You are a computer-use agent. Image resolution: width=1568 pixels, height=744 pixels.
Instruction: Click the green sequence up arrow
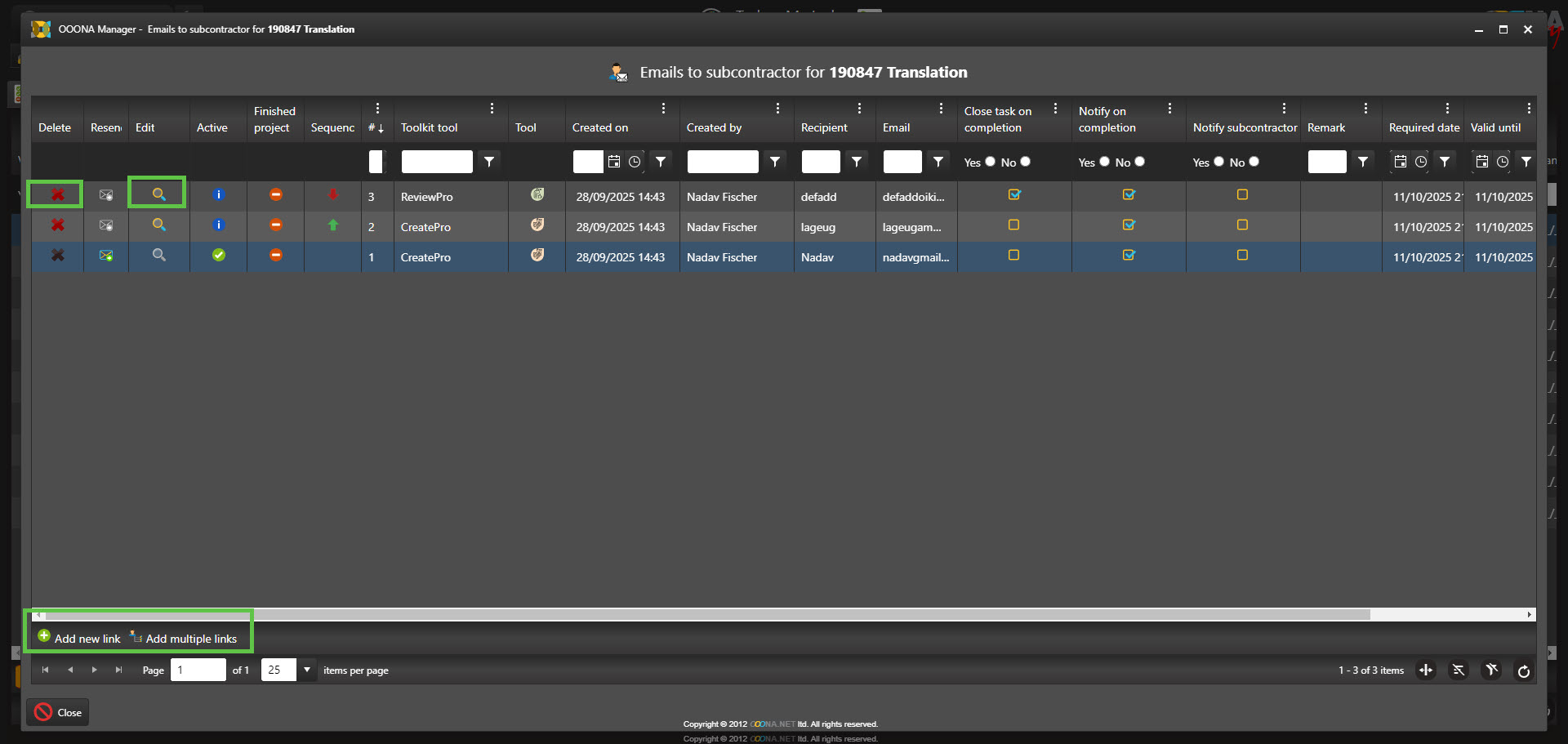click(x=332, y=225)
